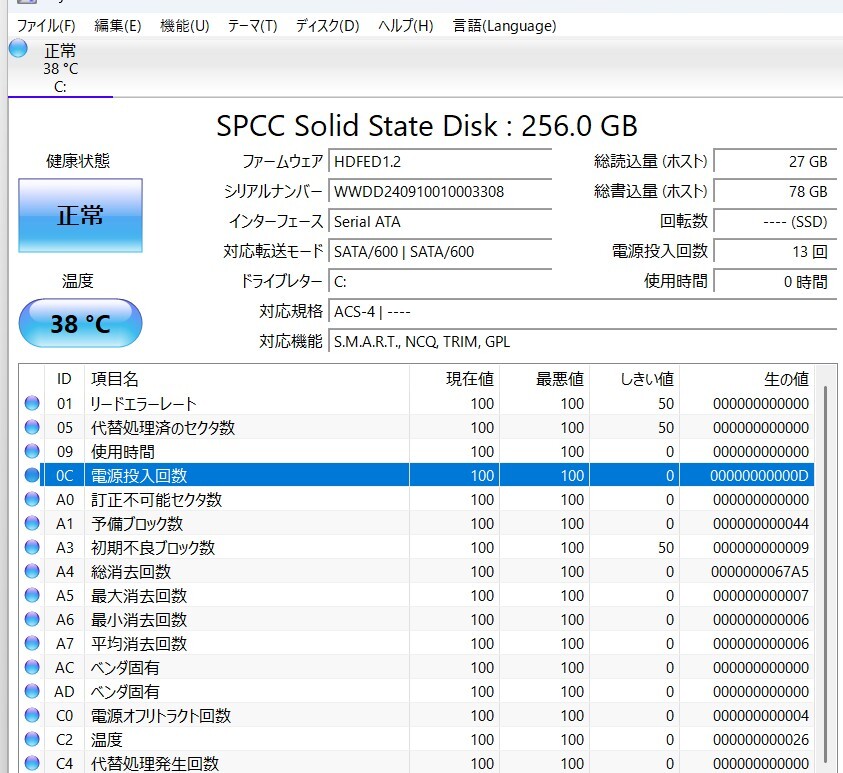The width and height of the screenshot is (843, 773).
Task: Open the 言語(Language) menu
Action: [504, 25]
